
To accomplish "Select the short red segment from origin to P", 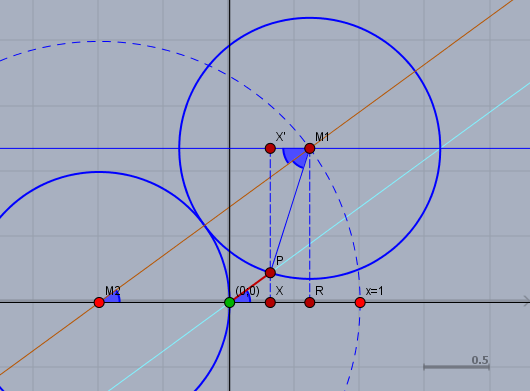I will pyautogui.click(x=250, y=287).
